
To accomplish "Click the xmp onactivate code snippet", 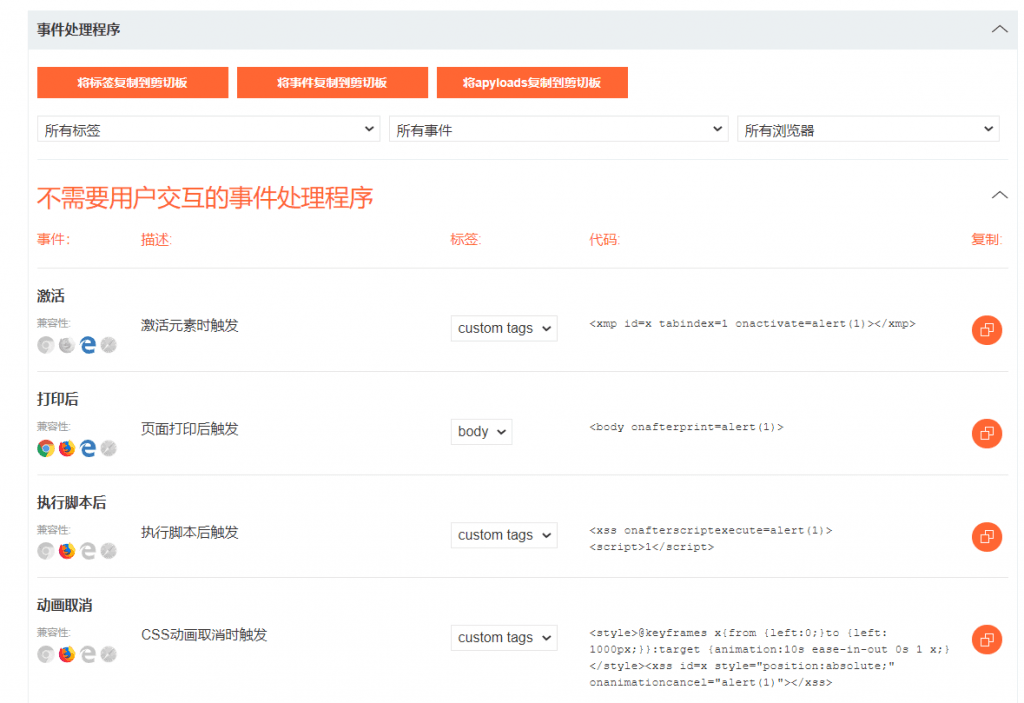I will (x=752, y=323).
